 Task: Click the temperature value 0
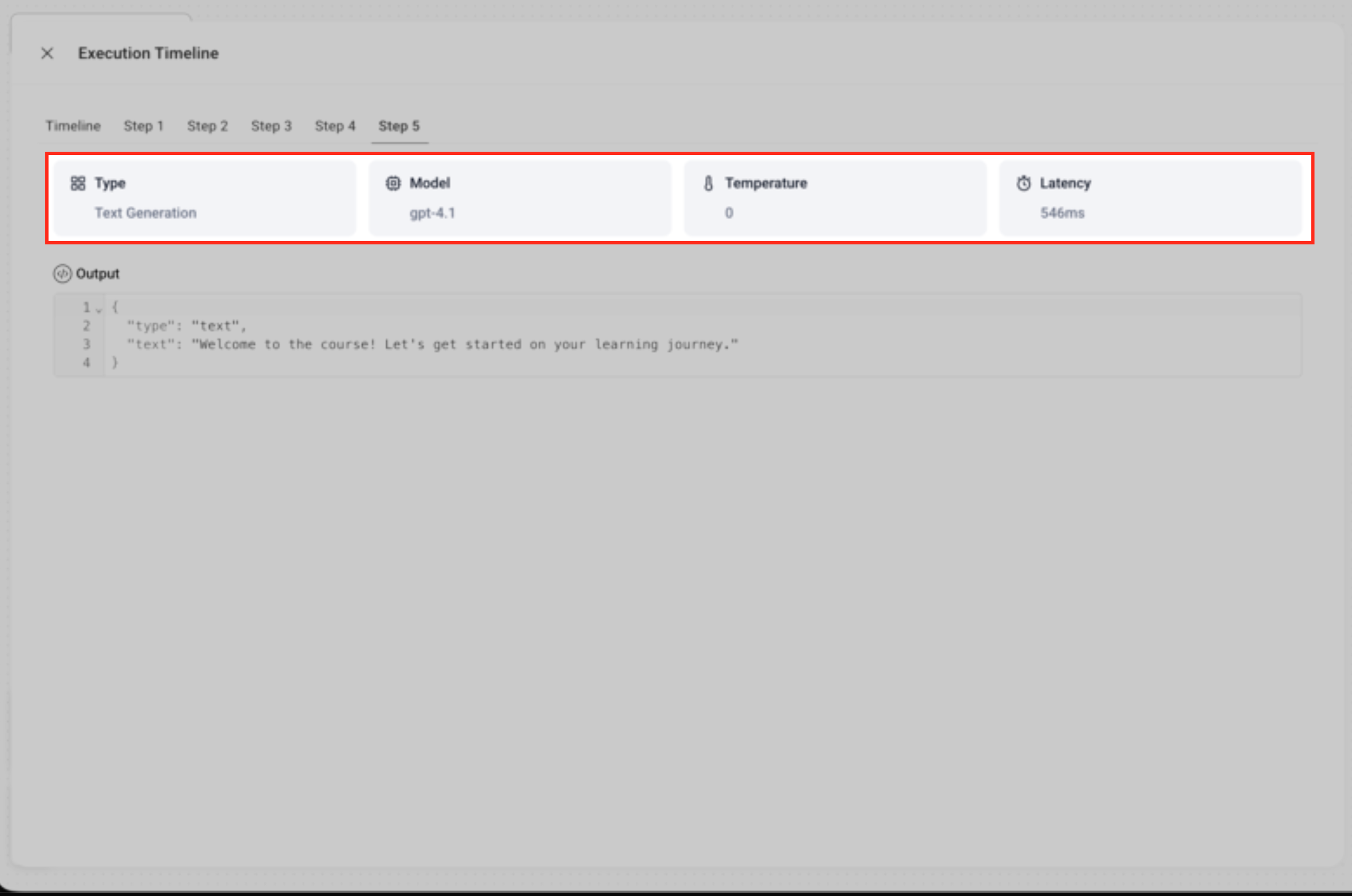click(728, 213)
